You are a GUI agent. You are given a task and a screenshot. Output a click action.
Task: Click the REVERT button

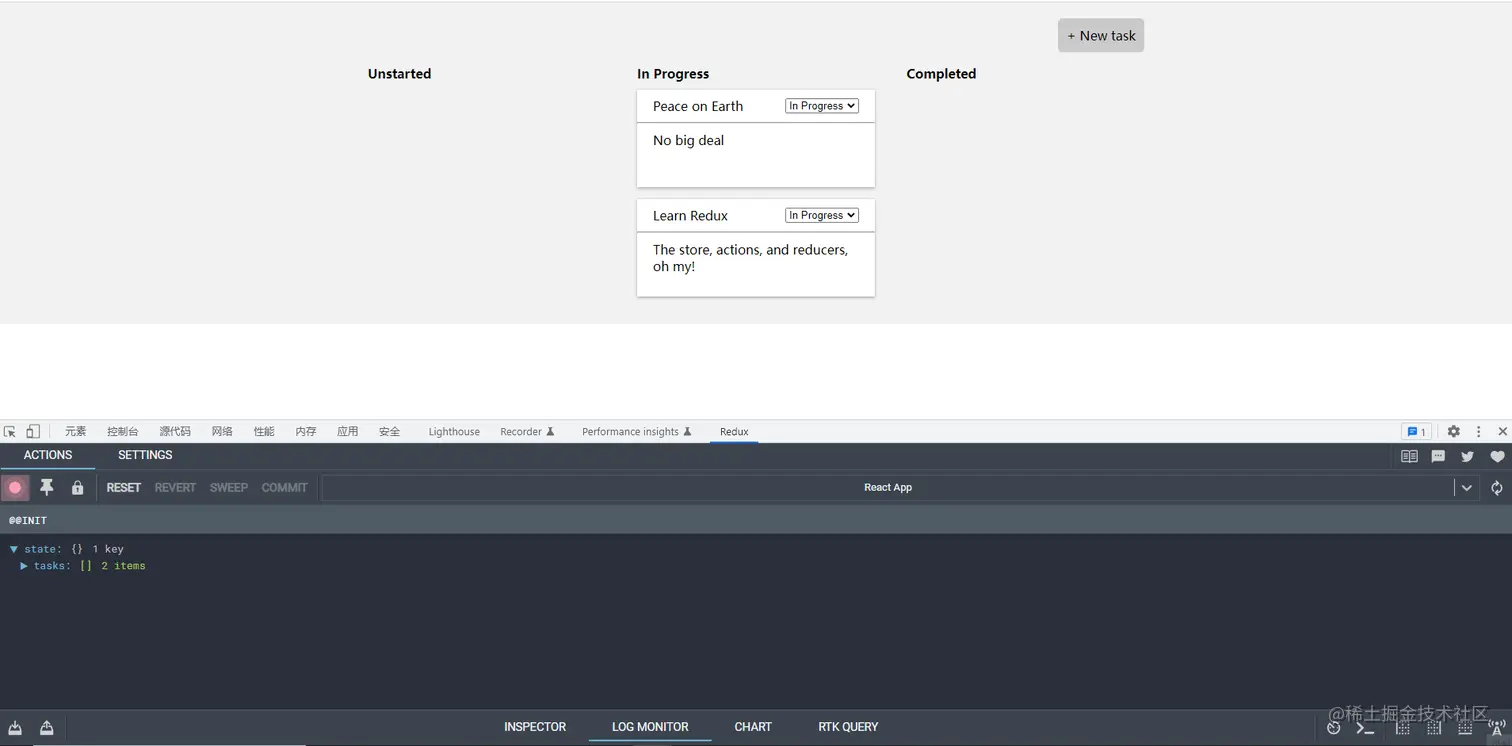(175, 488)
